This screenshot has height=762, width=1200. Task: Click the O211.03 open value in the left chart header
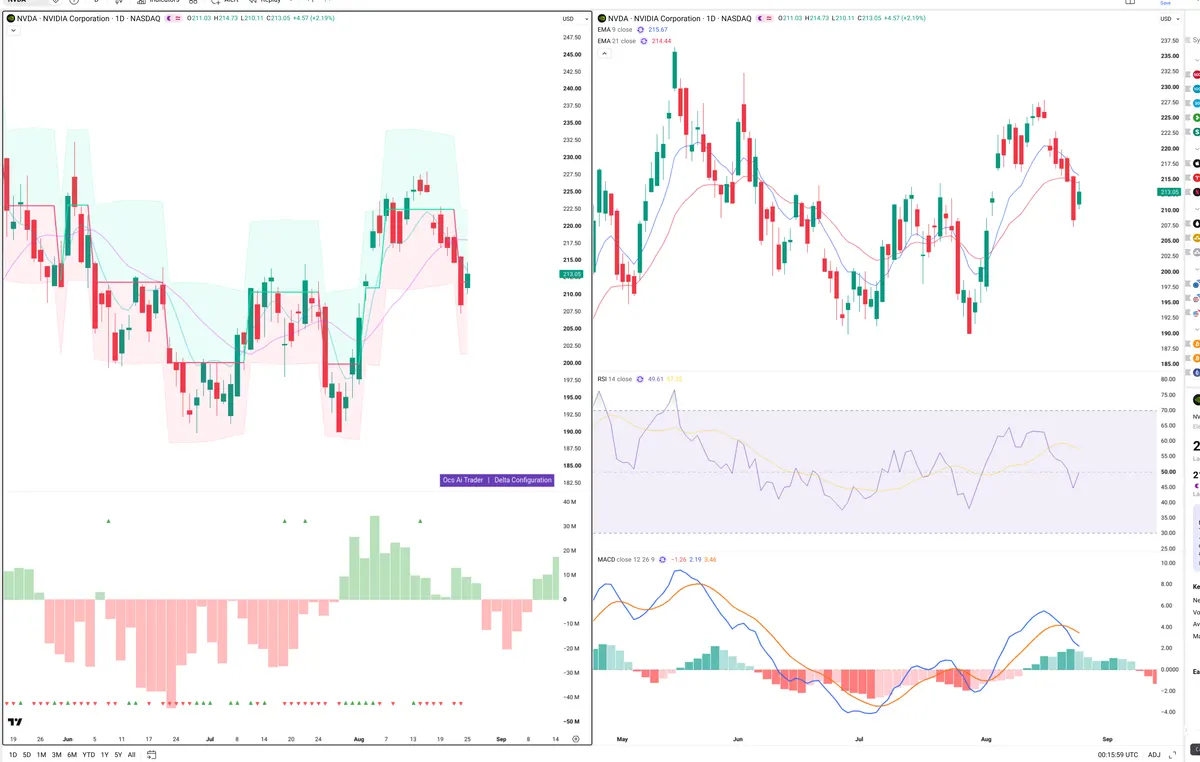coord(199,18)
